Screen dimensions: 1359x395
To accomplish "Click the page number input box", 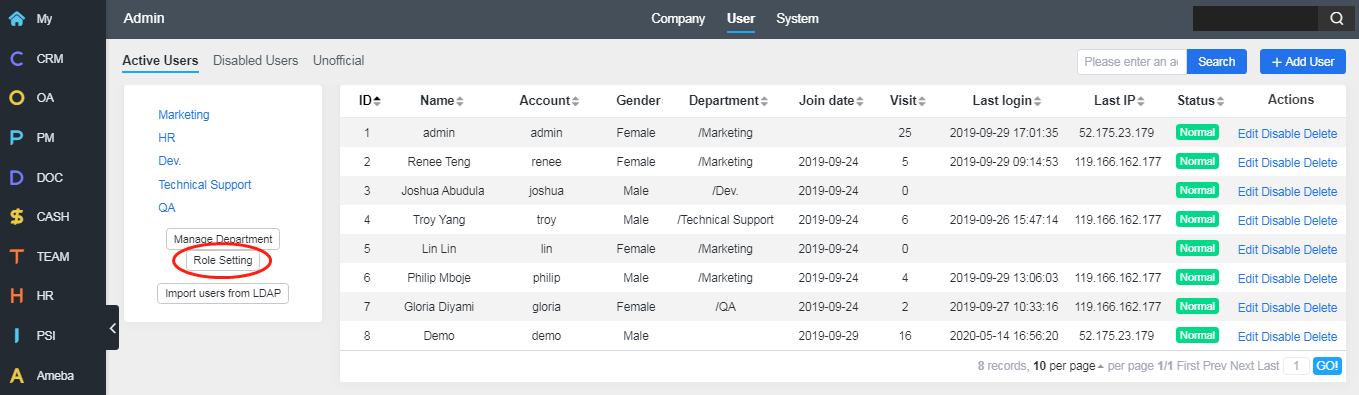I will pos(1296,366).
